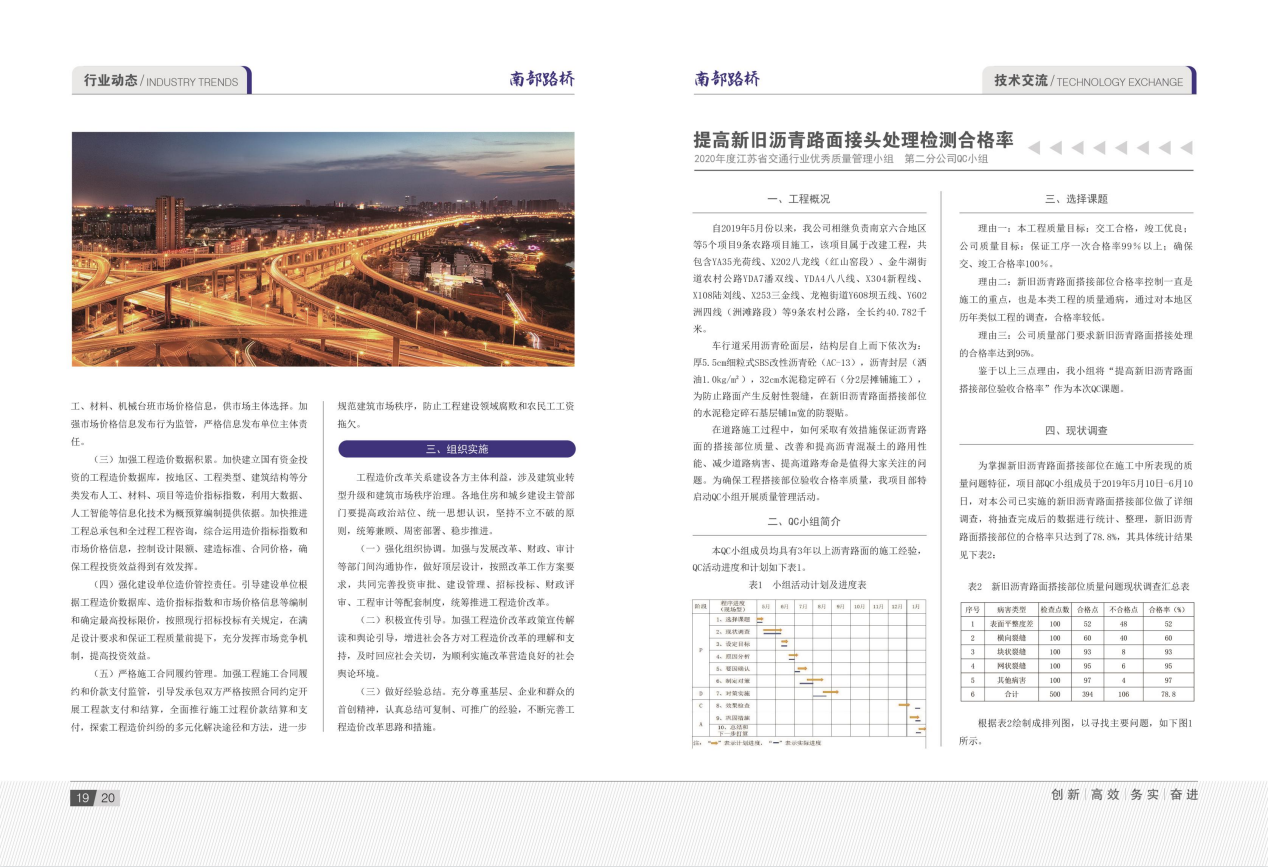The width and height of the screenshot is (1268, 867).
Task: Select the article title '提高新旧沥青路面接头处理检测合格率'
Action: pos(853,141)
